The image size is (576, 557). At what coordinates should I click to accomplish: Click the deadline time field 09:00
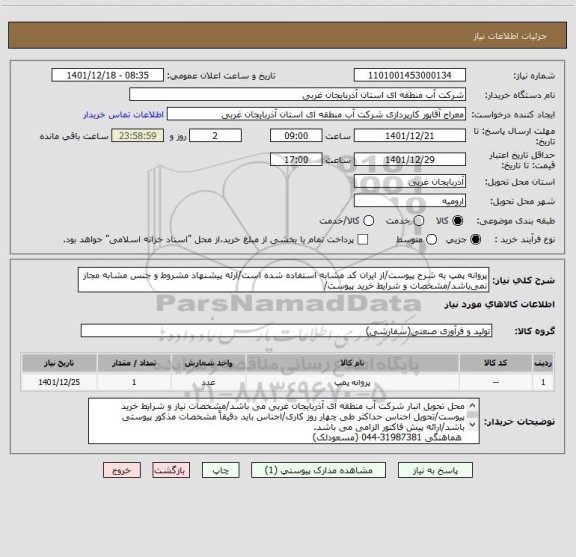click(296, 136)
